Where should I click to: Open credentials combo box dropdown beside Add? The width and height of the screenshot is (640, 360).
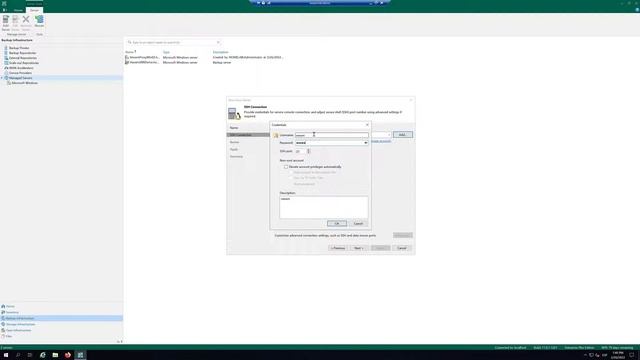point(389,135)
